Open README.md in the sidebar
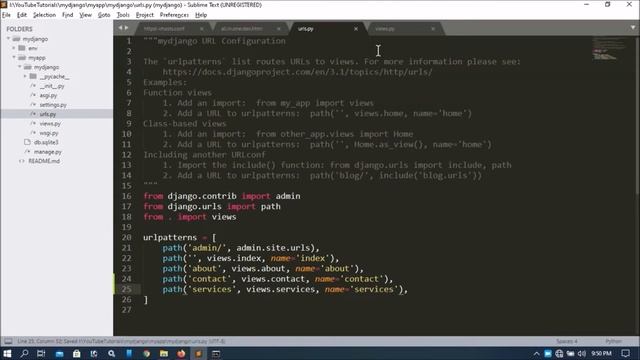Image resolution: width=640 pixels, height=360 pixels. pos(44,161)
